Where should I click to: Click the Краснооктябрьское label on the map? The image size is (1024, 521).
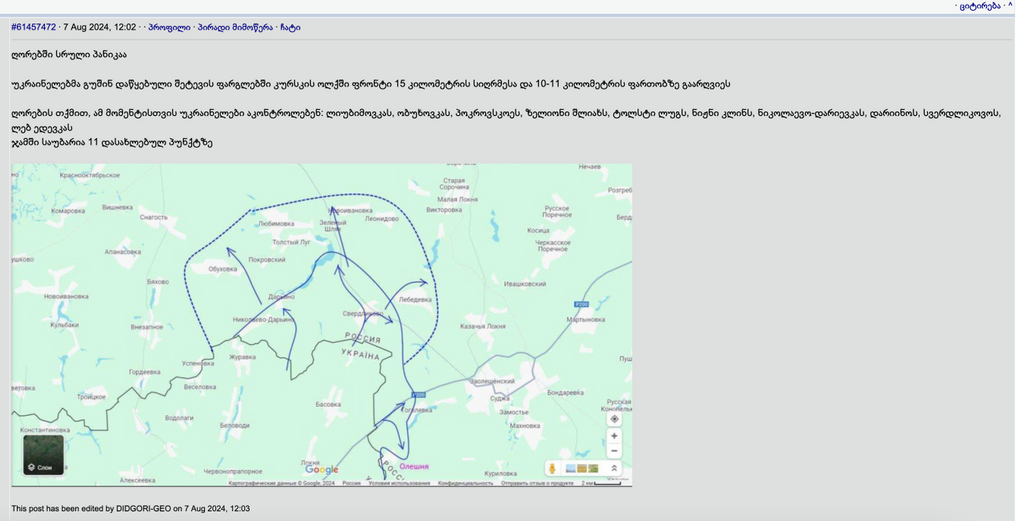[89, 175]
